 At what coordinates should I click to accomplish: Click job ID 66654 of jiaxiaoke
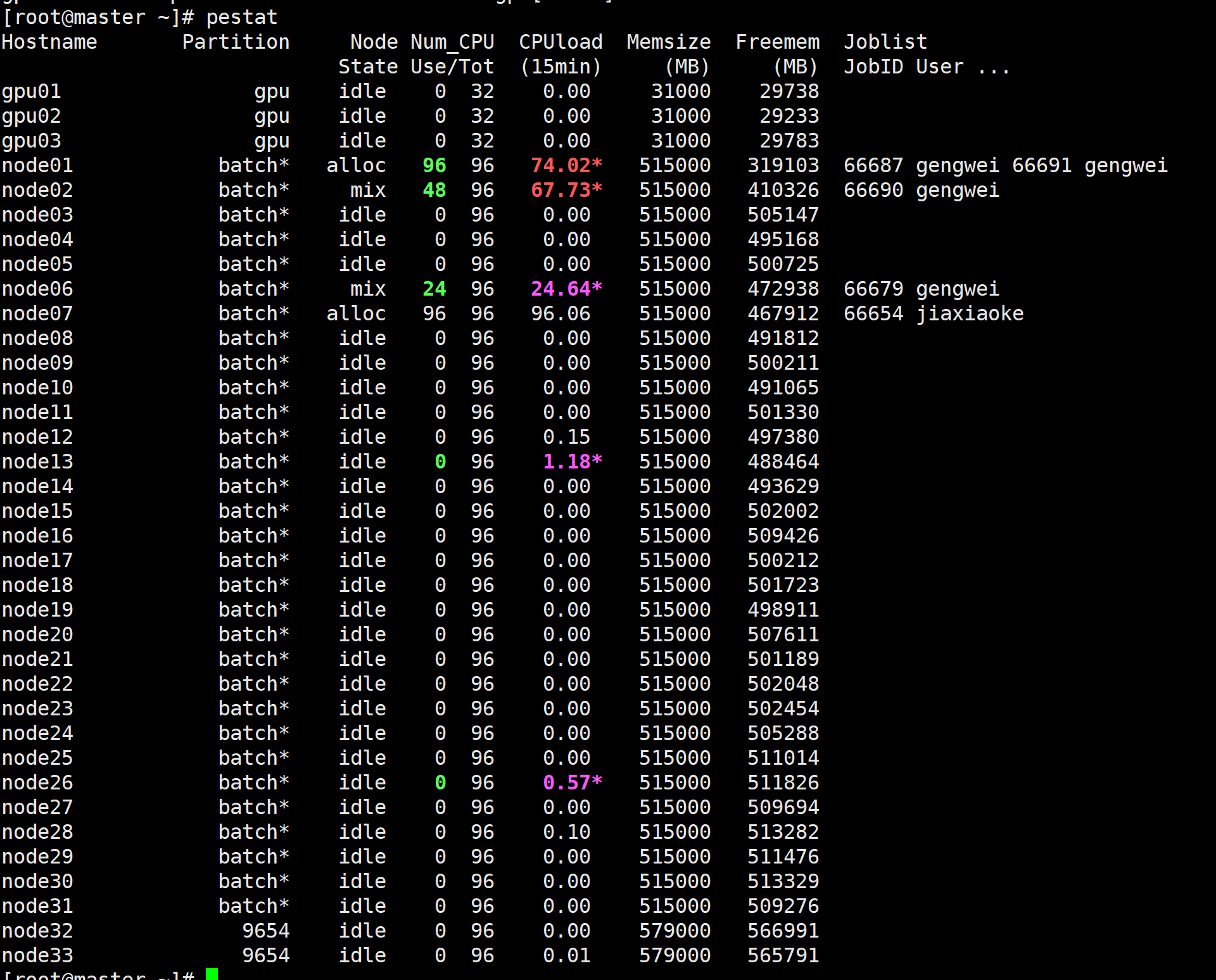click(x=873, y=313)
